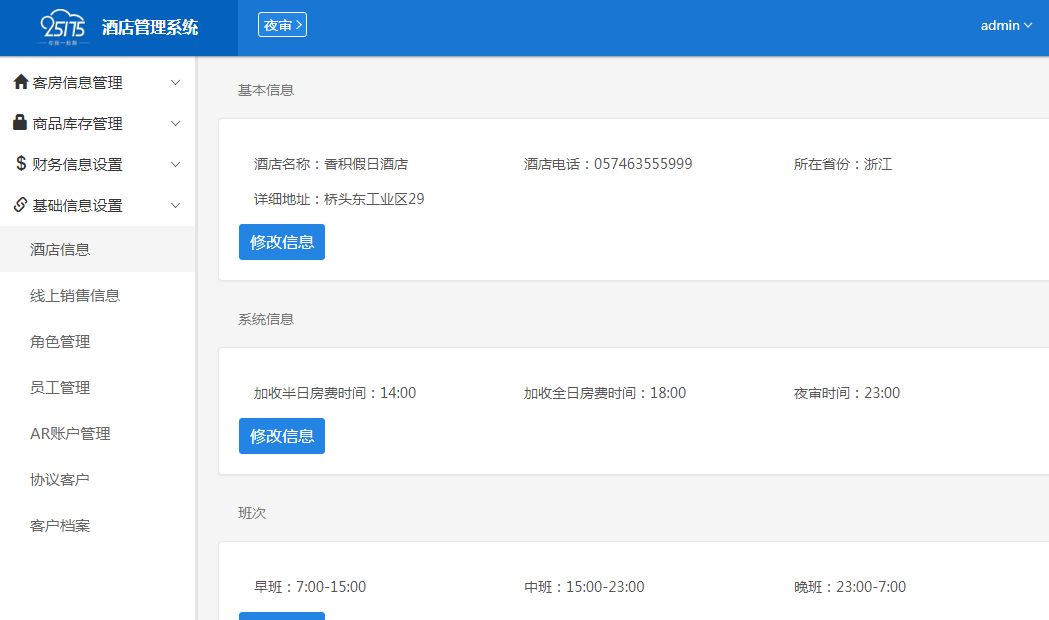Click the 商品库存管理 menu label

point(78,124)
